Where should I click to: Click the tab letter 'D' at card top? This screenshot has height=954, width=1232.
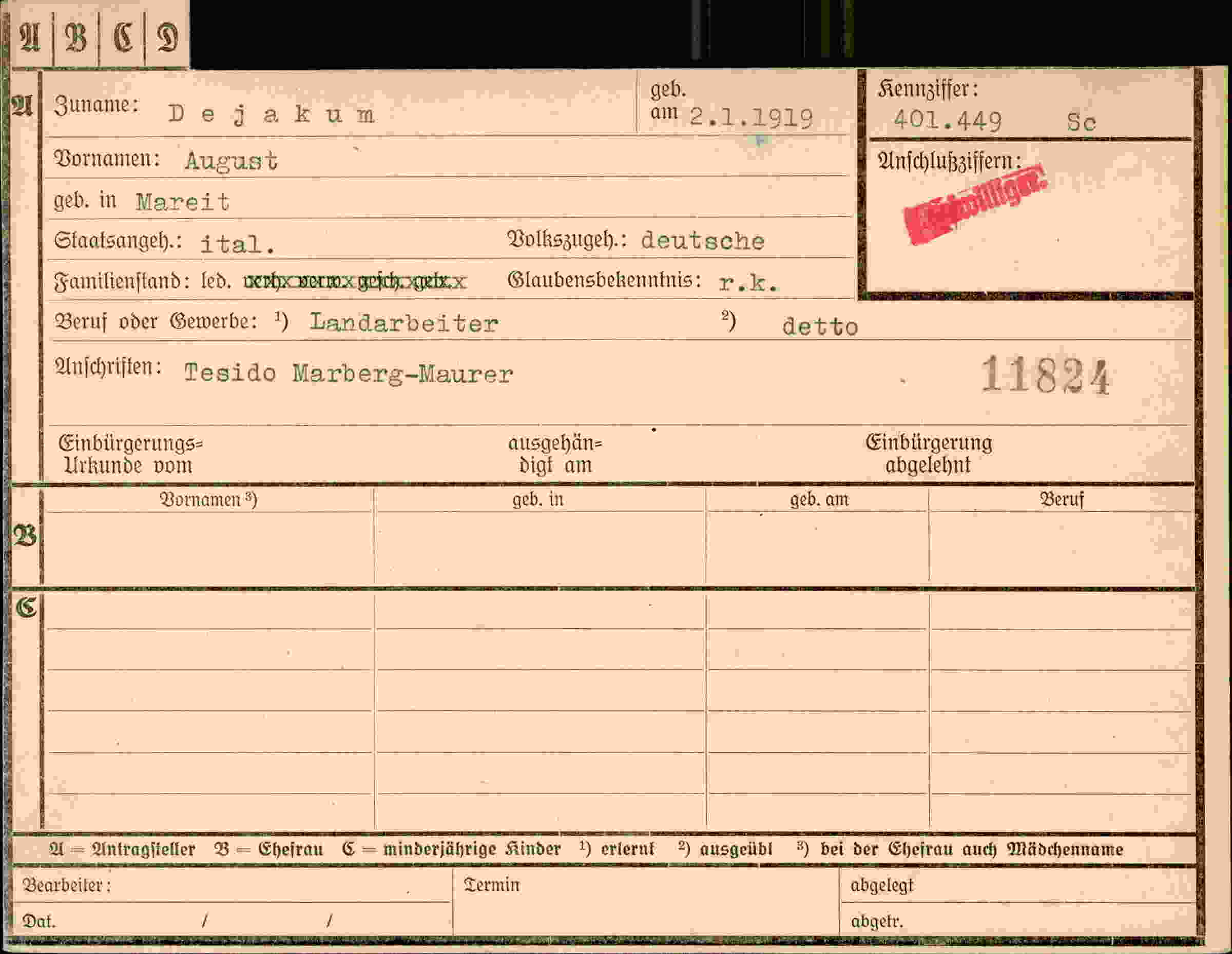click(x=167, y=38)
